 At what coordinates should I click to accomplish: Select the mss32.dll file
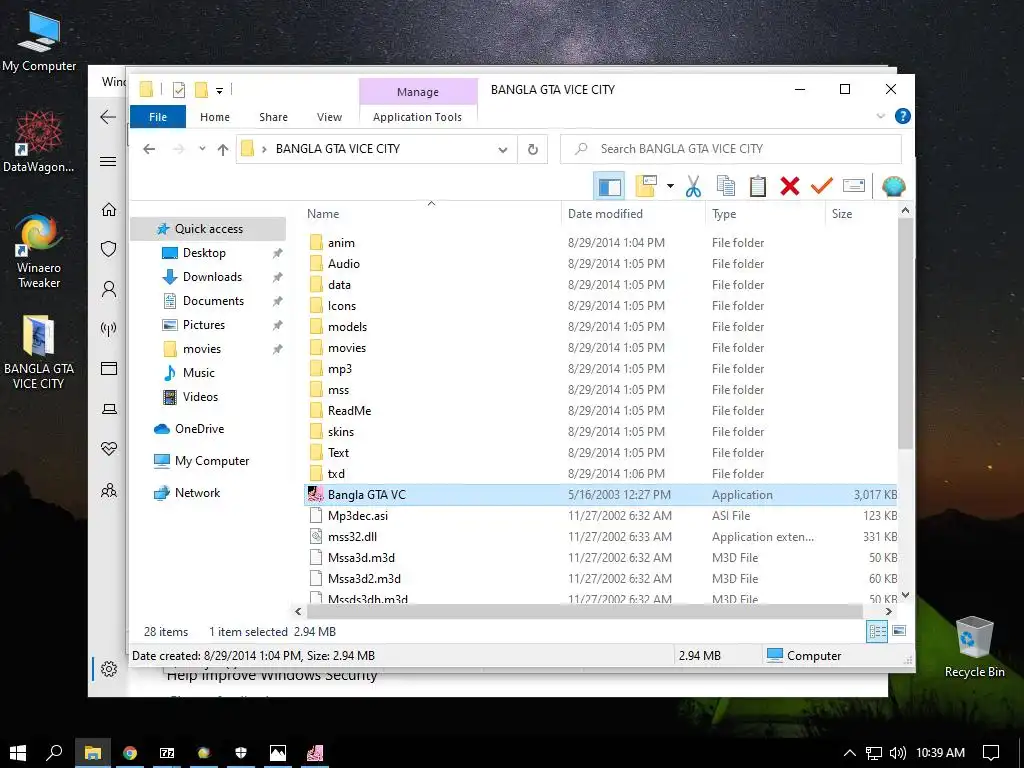[x=601, y=537]
